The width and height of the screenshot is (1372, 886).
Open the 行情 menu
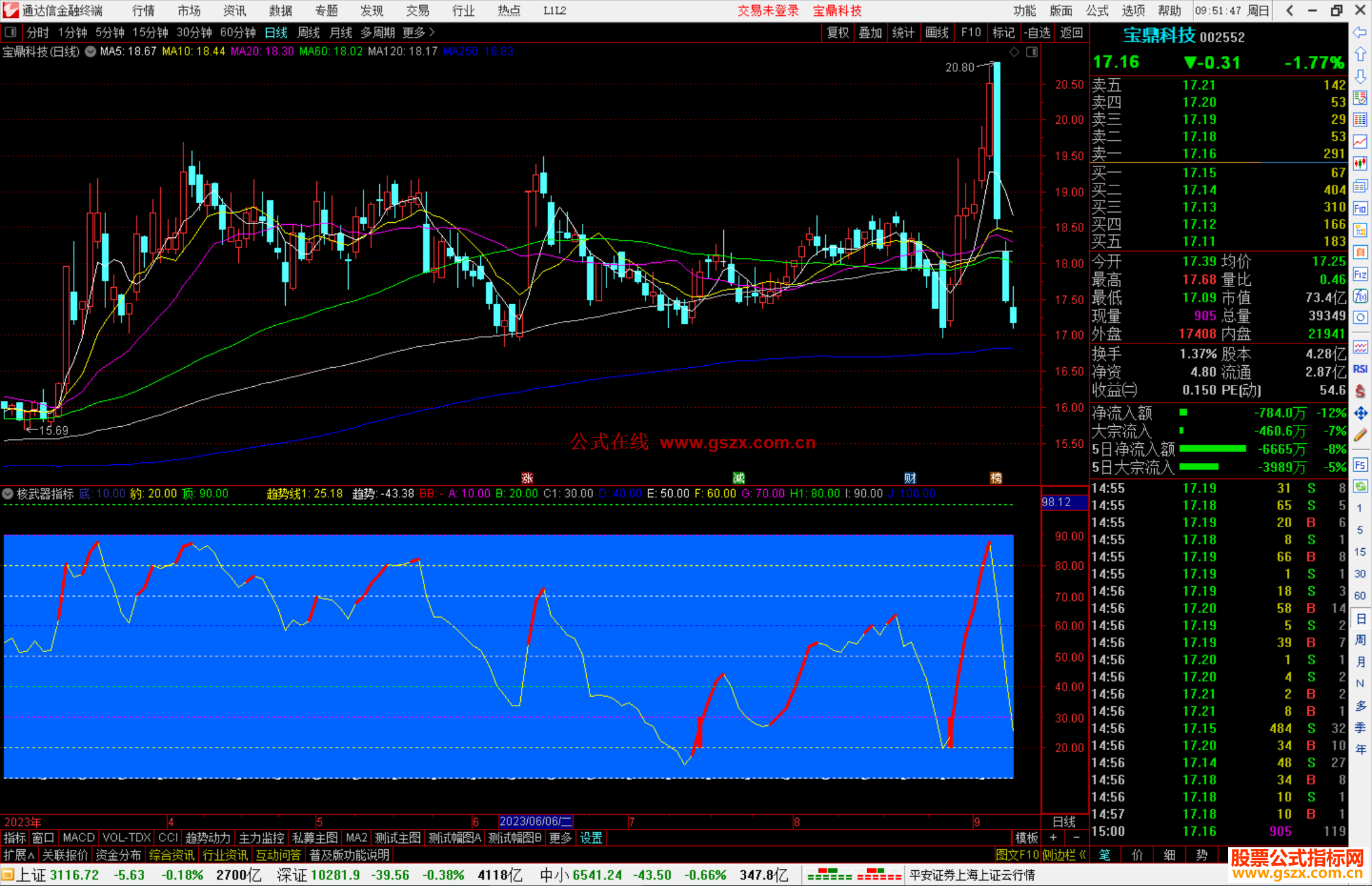click(x=144, y=10)
